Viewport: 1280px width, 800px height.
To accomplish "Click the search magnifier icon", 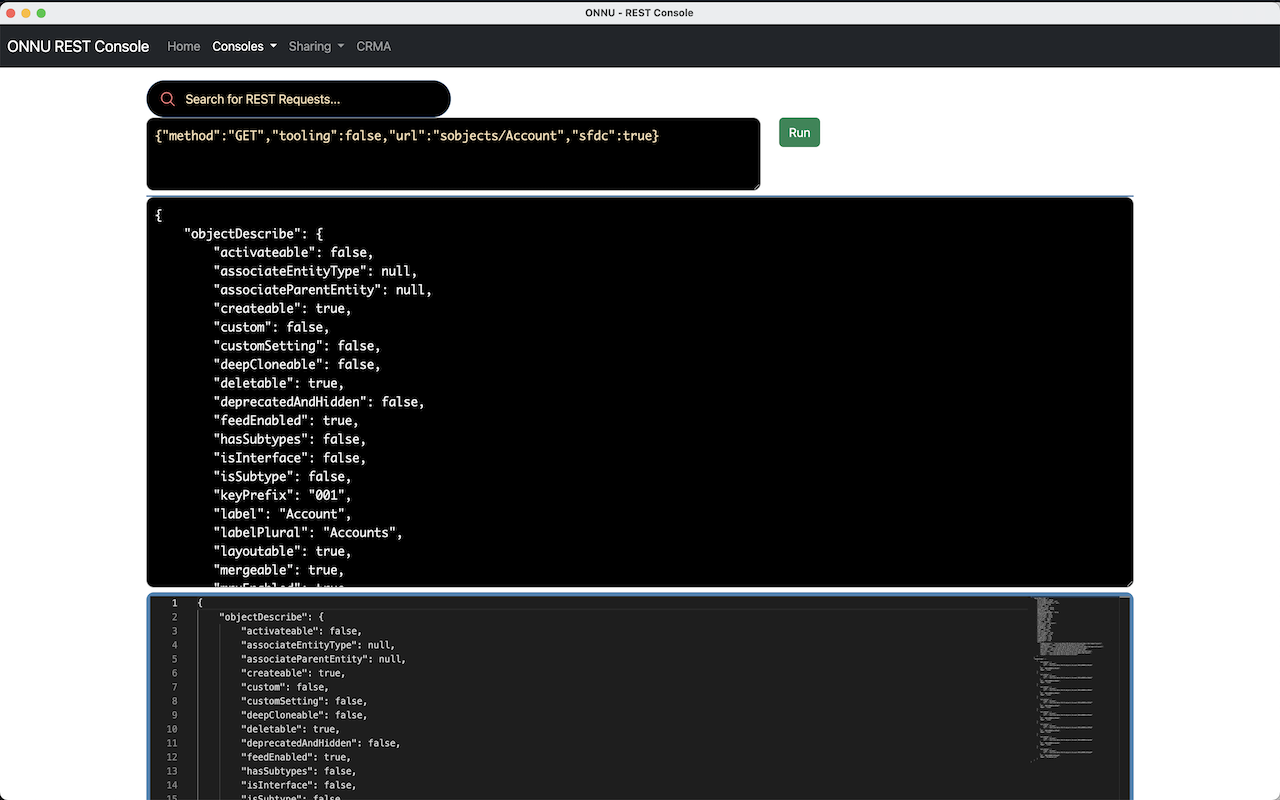I will tap(168, 99).
